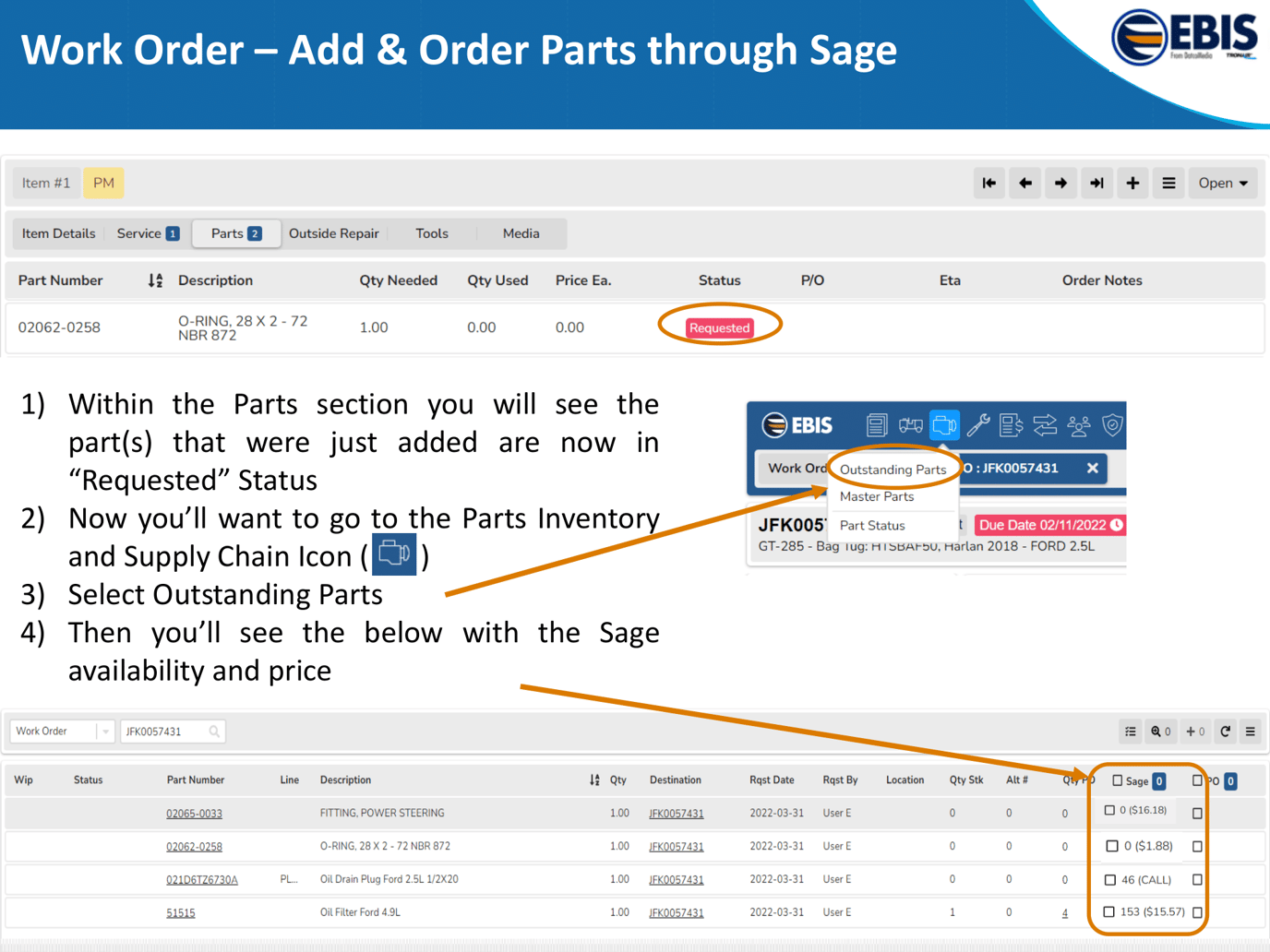The width and height of the screenshot is (1270, 952).
Task: Click the refresh icon on the outstanding parts toolbar
Action: coord(1226,732)
